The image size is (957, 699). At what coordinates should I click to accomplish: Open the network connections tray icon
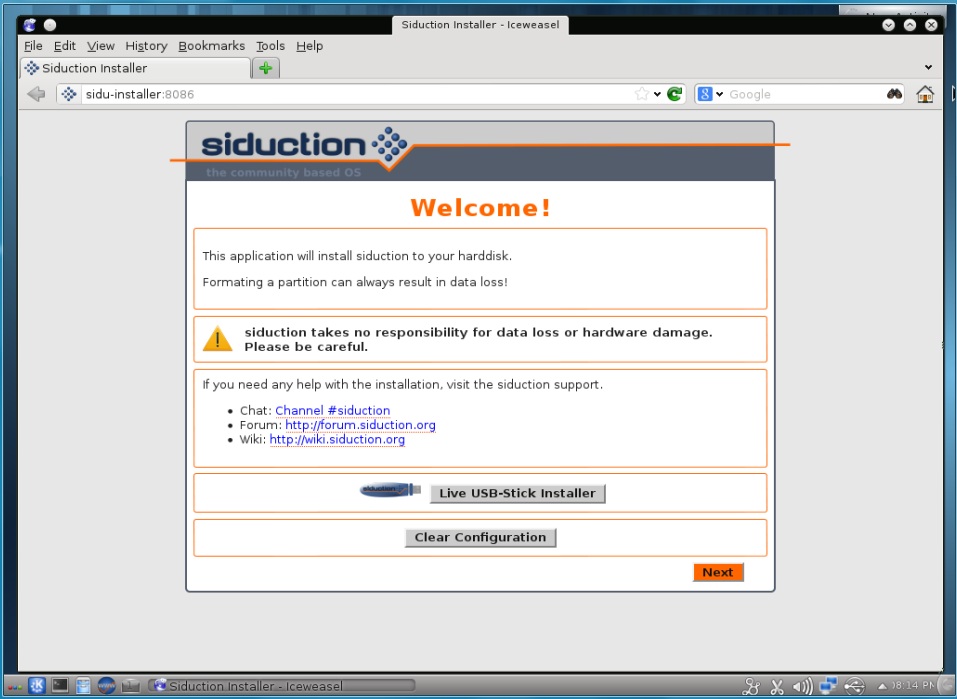coord(828,686)
